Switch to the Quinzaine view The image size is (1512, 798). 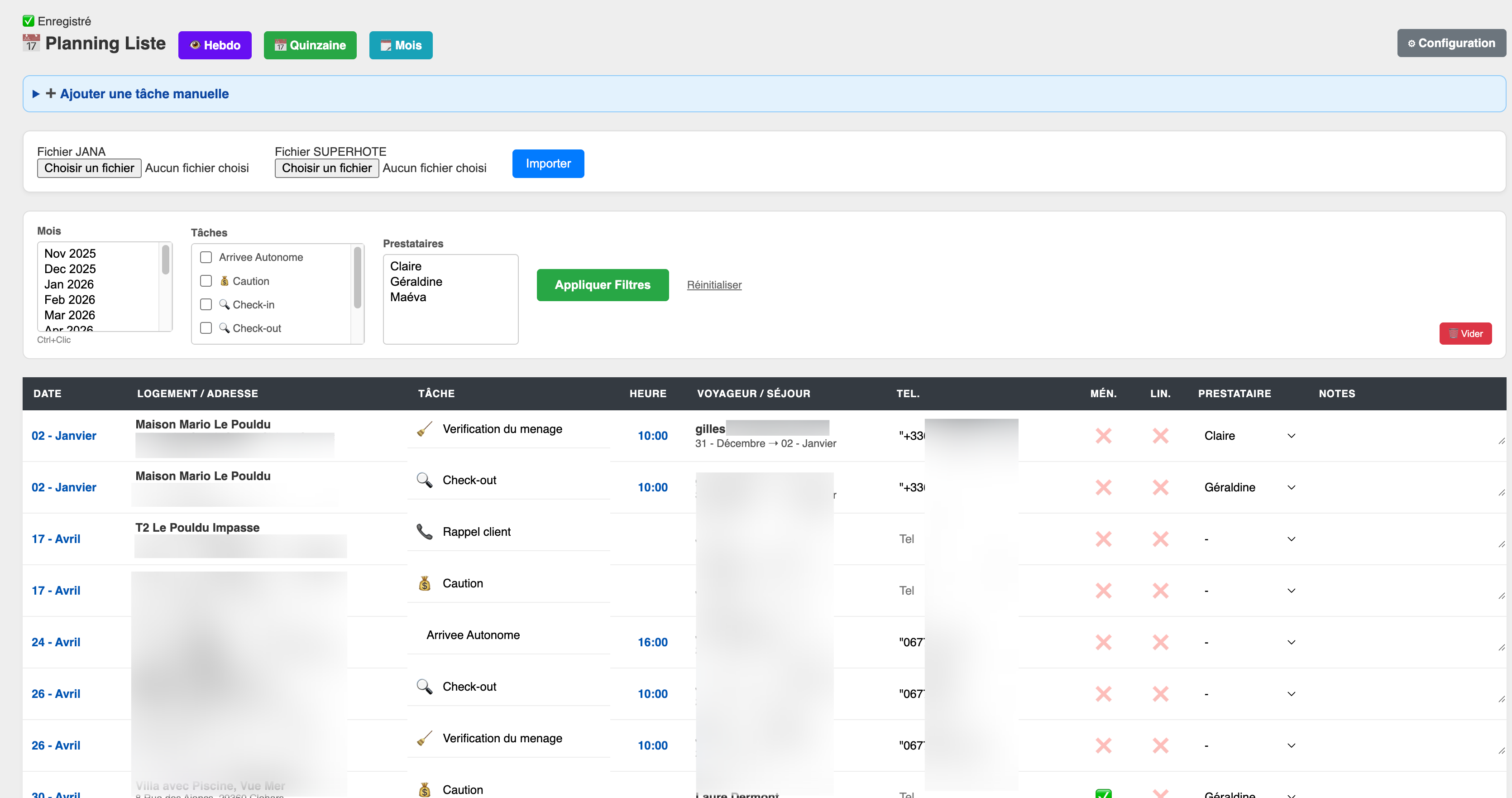[310, 45]
